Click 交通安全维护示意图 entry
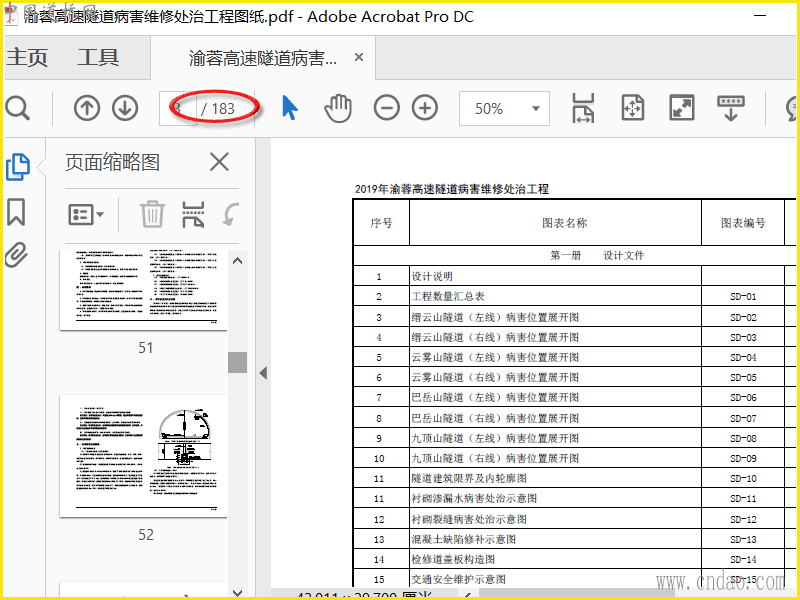This screenshot has width=800, height=600. point(458,579)
